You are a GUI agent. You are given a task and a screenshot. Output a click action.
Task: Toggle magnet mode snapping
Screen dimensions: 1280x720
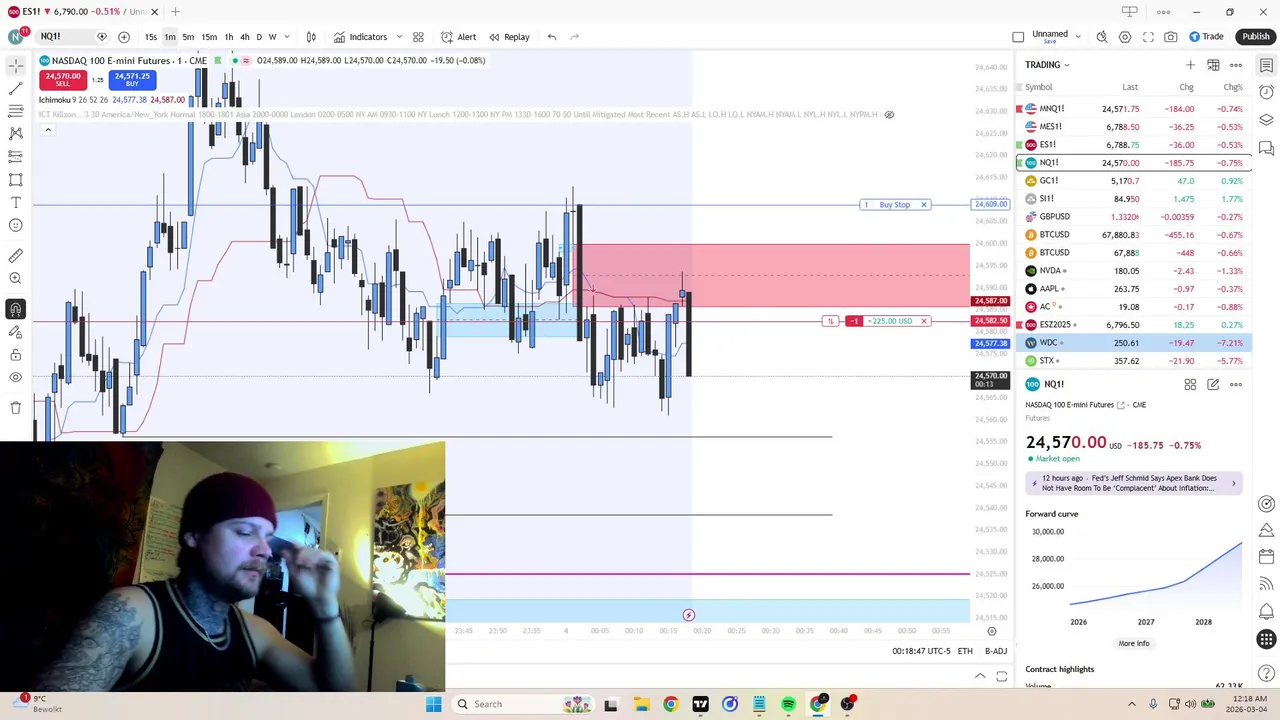15,309
